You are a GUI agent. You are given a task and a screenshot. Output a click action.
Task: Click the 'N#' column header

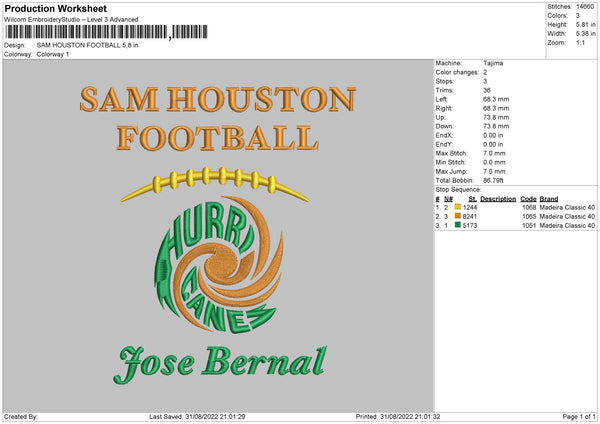click(448, 199)
